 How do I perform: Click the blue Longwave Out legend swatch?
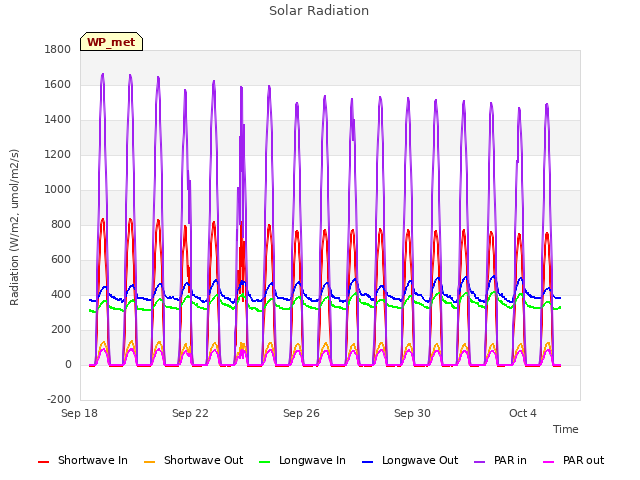pos(367,462)
